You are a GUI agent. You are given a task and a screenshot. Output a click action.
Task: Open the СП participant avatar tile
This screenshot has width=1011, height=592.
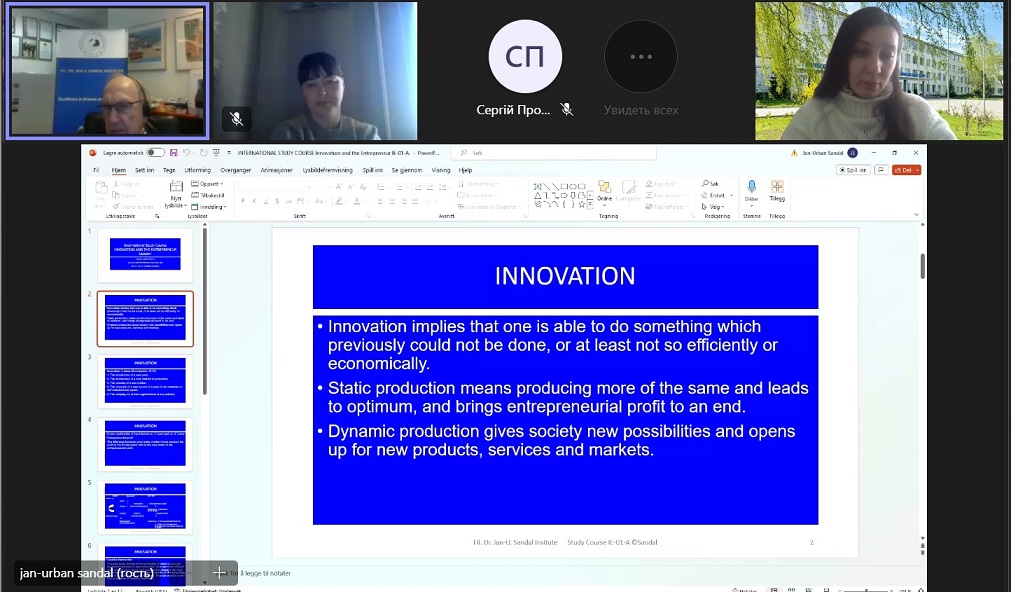pos(525,56)
